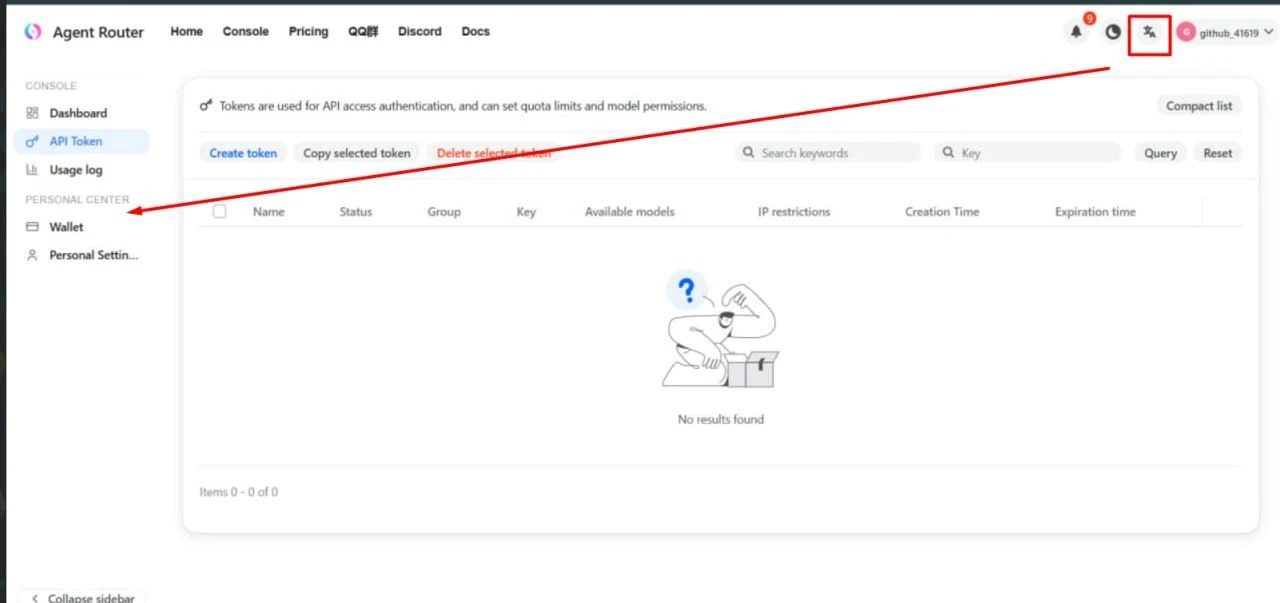Open the Dashboard sidebar item

coord(84,113)
